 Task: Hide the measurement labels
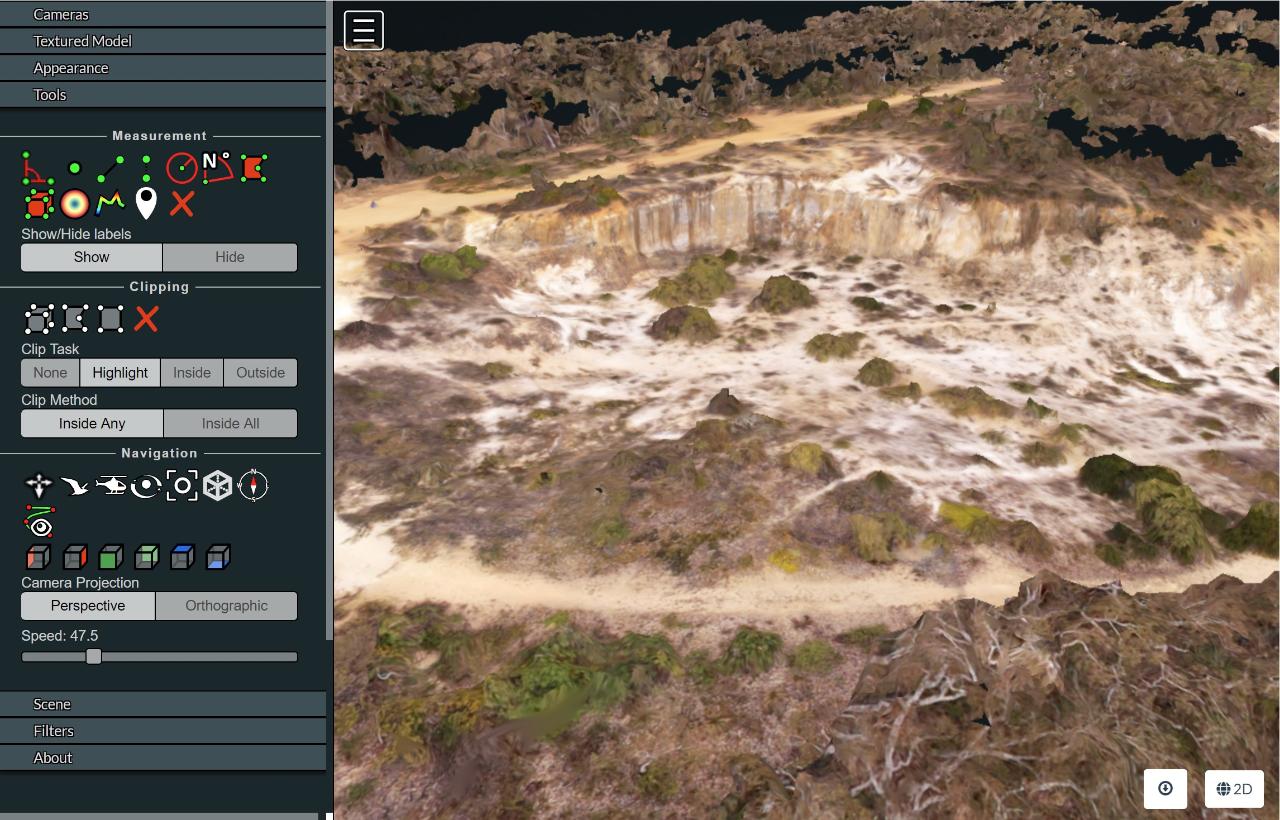(229, 257)
